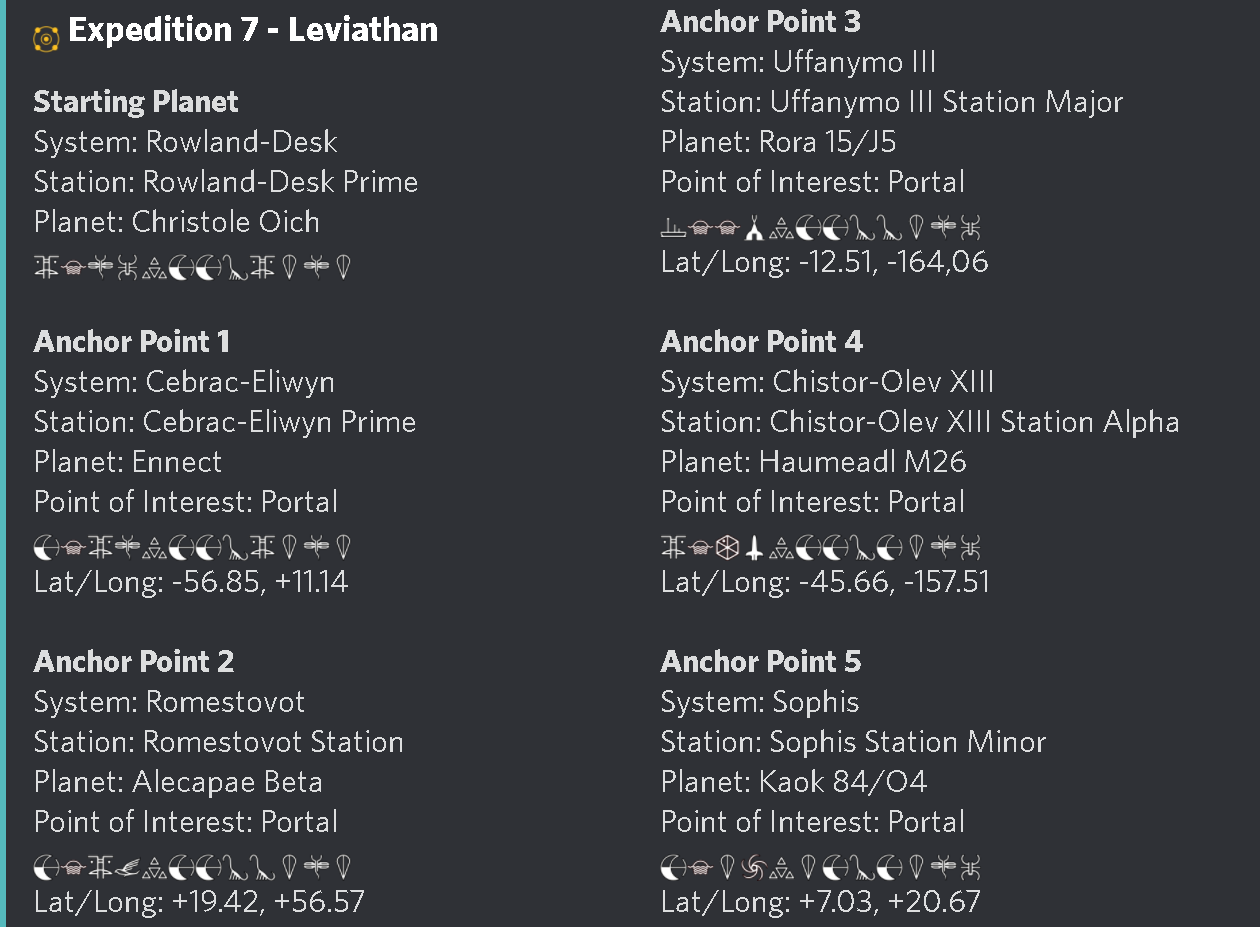
Task: Click the Planet: Haumeadl M26 line
Action: [x=814, y=462]
